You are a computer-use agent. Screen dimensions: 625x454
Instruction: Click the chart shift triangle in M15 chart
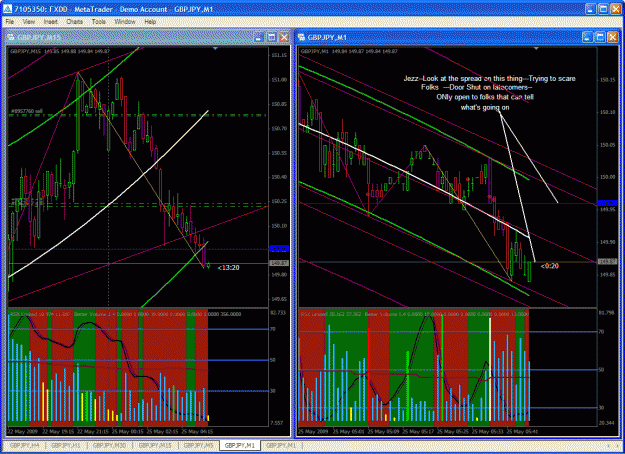click(x=215, y=49)
